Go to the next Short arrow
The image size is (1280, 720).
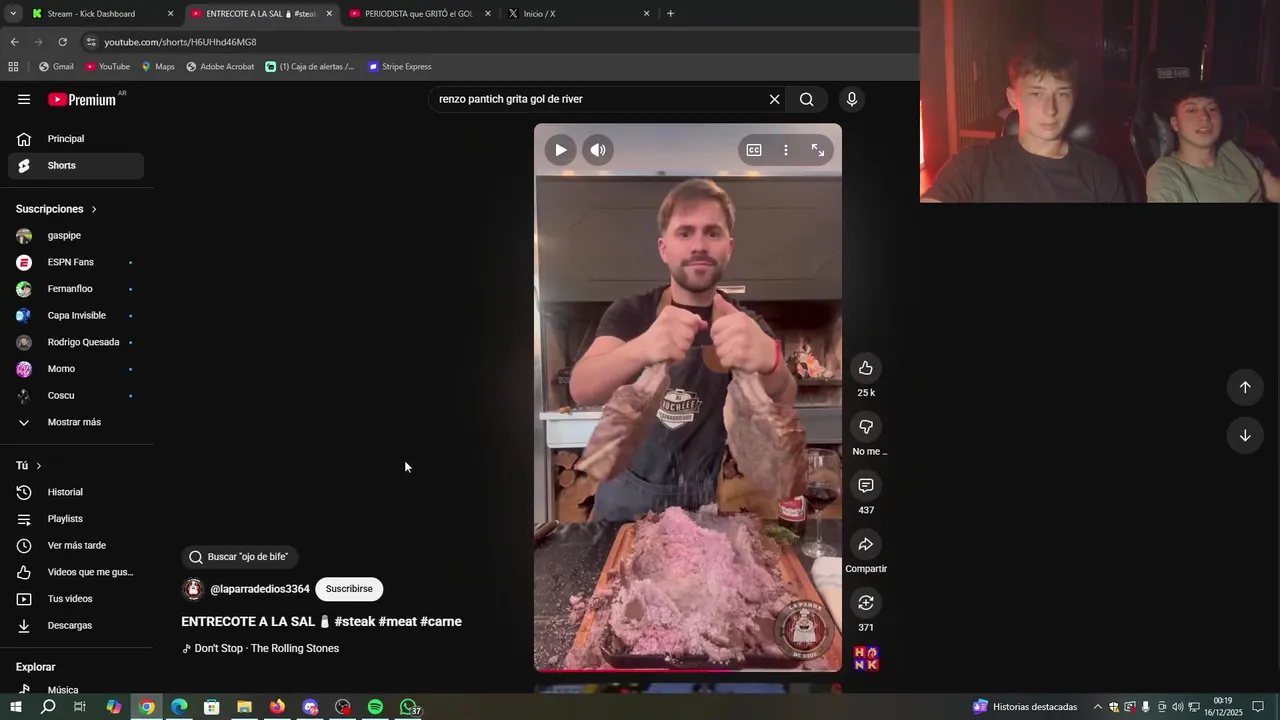[x=1245, y=435]
